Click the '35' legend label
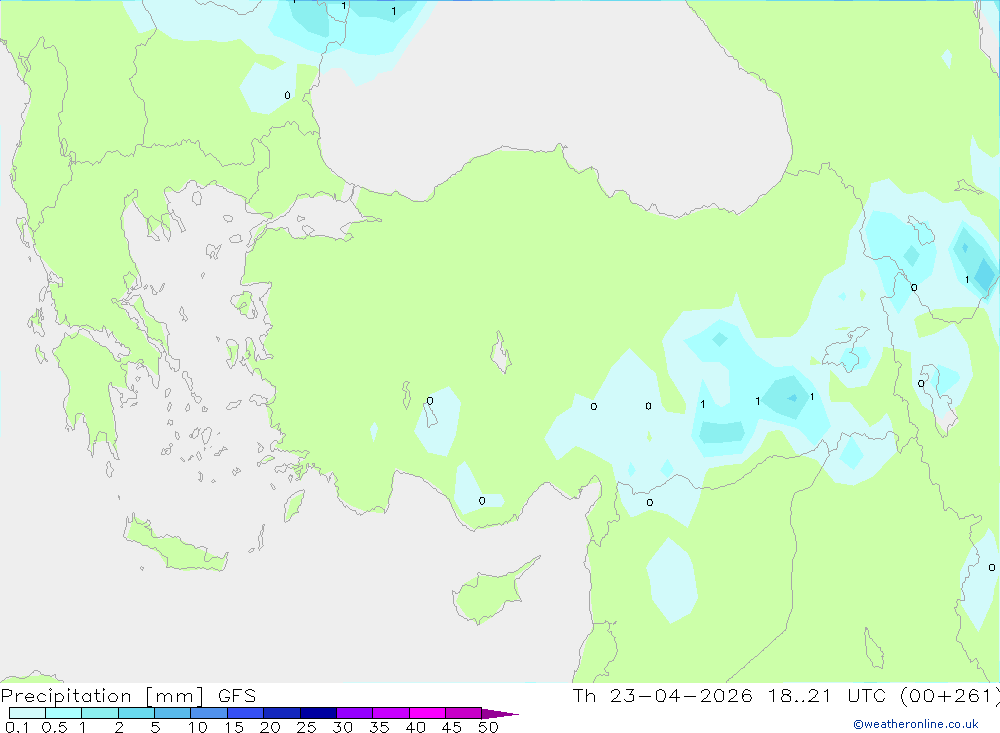The image size is (1000, 733). click(379, 727)
